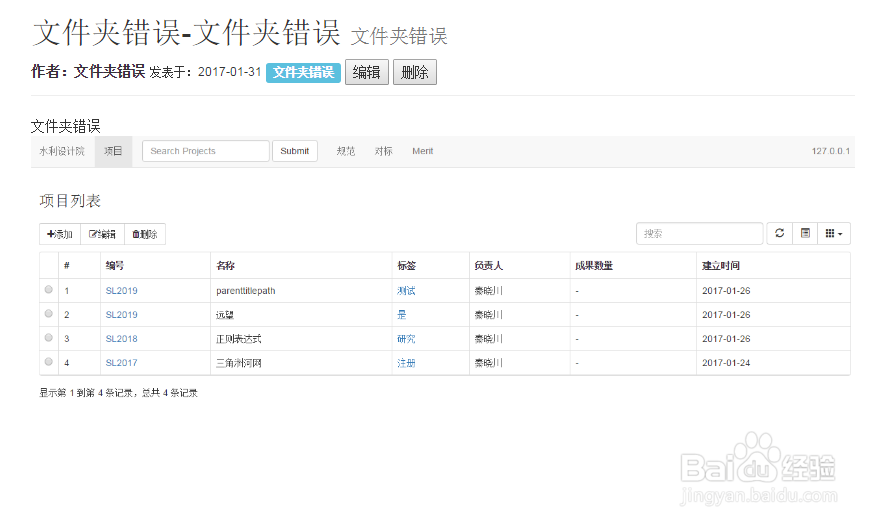Click the 127.0.0.1 navbar text
The height and width of the screenshot is (527, 887).
830,151
